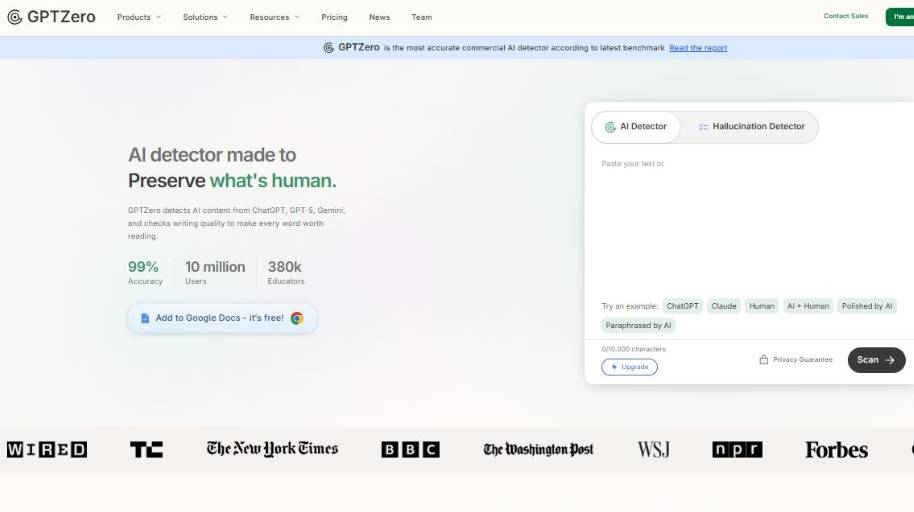Follow the Read the report link
914x512 pixels.
pyautogui.click(x=698, y=48)
